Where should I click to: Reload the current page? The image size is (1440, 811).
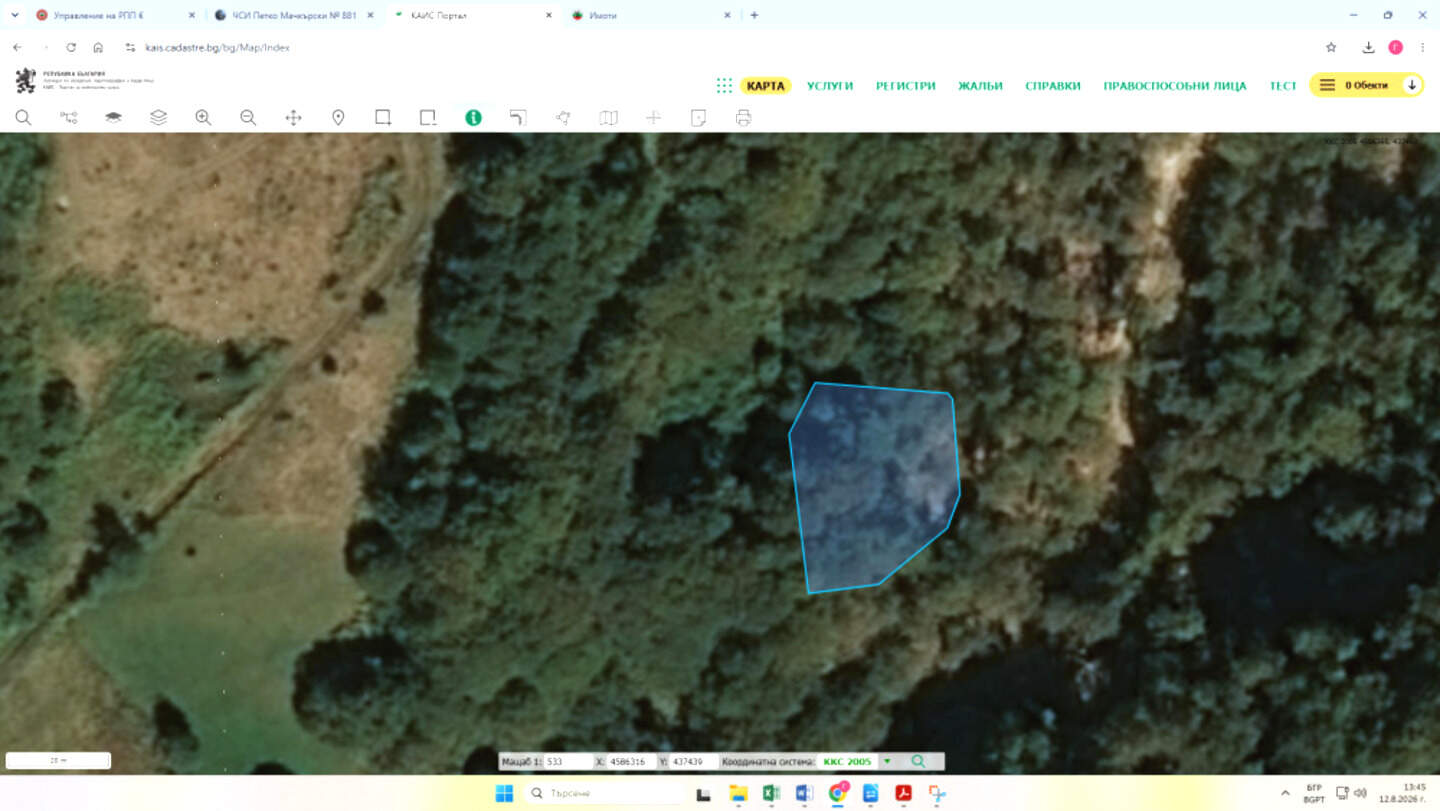pos(71,47)
